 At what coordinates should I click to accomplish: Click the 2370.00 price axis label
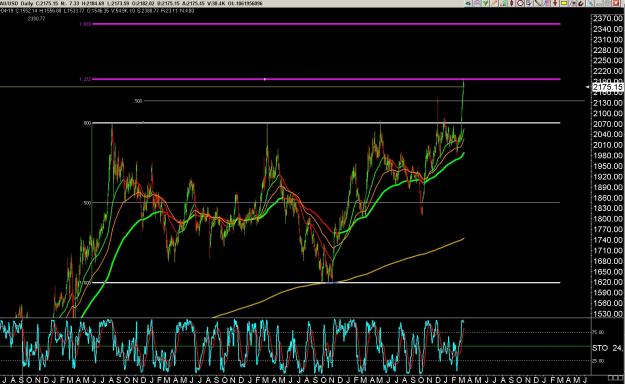point(607,18)
